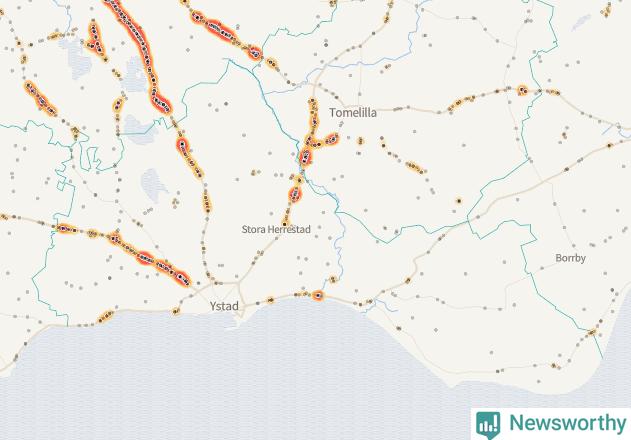Open the Newsworthy brand text link

click(x=568, y=423)
